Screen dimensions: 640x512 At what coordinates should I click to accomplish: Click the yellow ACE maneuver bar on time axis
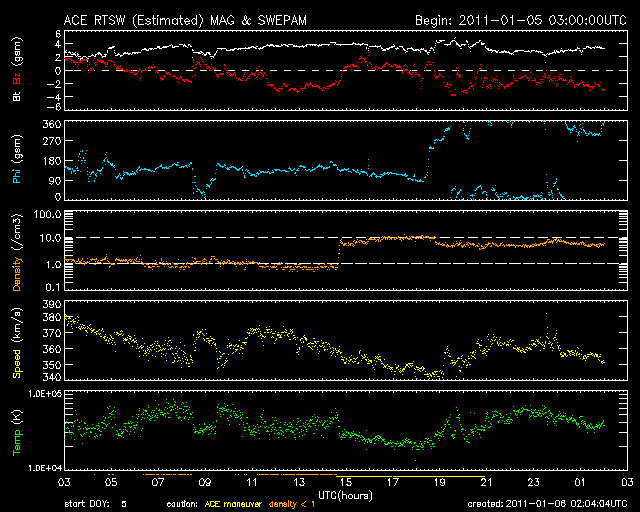[410, 476]
